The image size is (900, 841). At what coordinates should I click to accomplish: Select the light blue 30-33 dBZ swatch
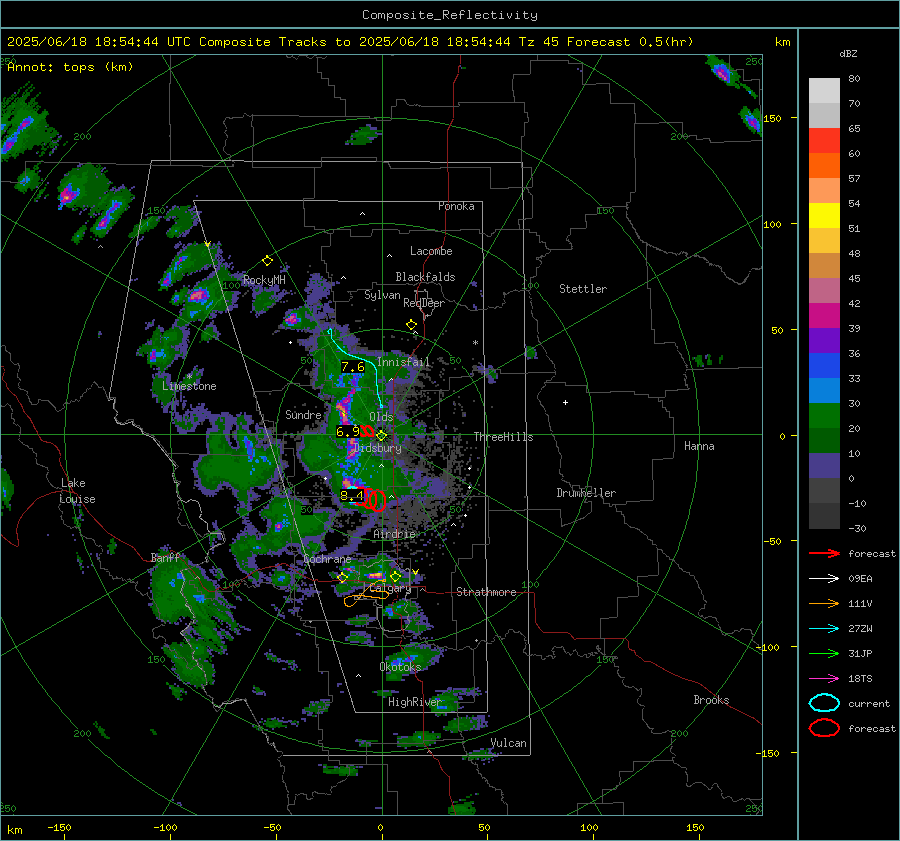824,391
